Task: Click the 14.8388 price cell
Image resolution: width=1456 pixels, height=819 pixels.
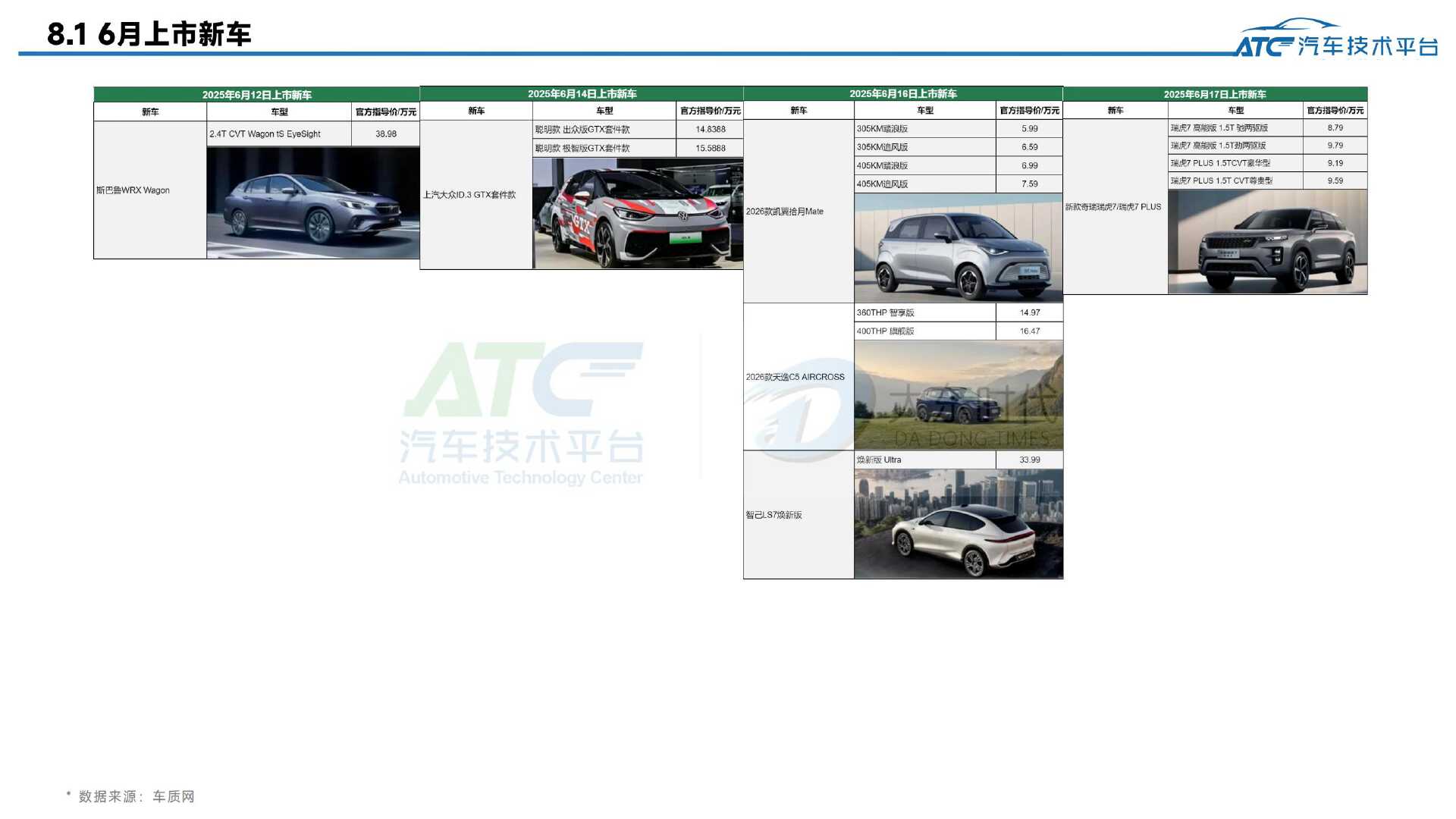Action: [710, 130]
